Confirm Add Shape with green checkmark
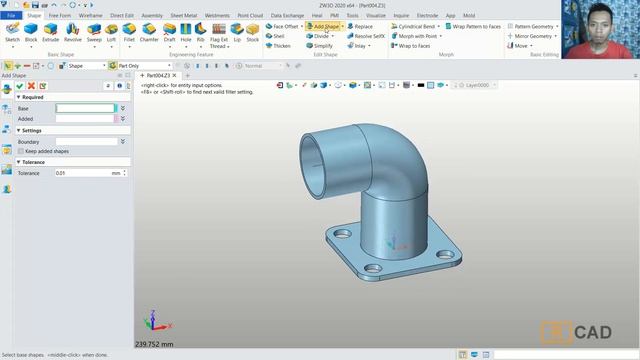Viewport: 640px width, 360px height. [x=20, y=86]
